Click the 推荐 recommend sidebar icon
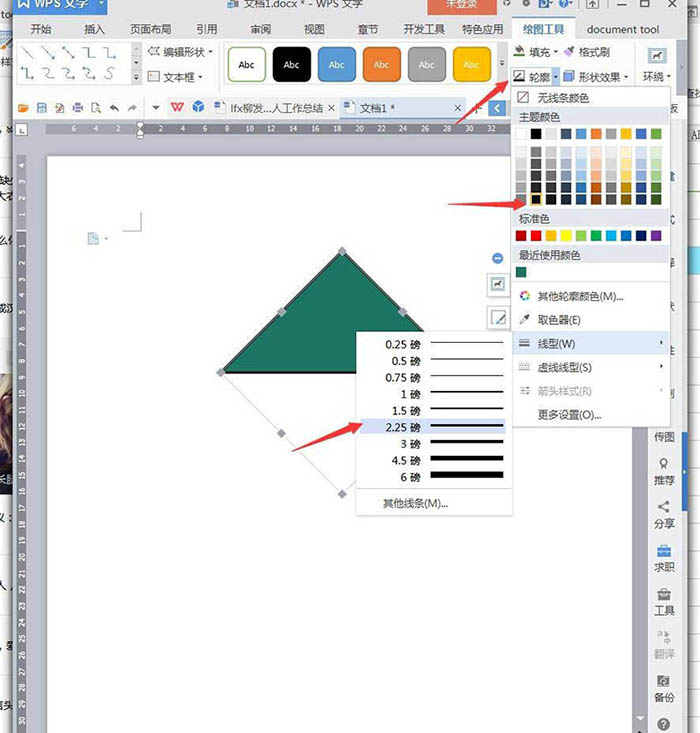 pyautogui.click(x=664, y=472)
